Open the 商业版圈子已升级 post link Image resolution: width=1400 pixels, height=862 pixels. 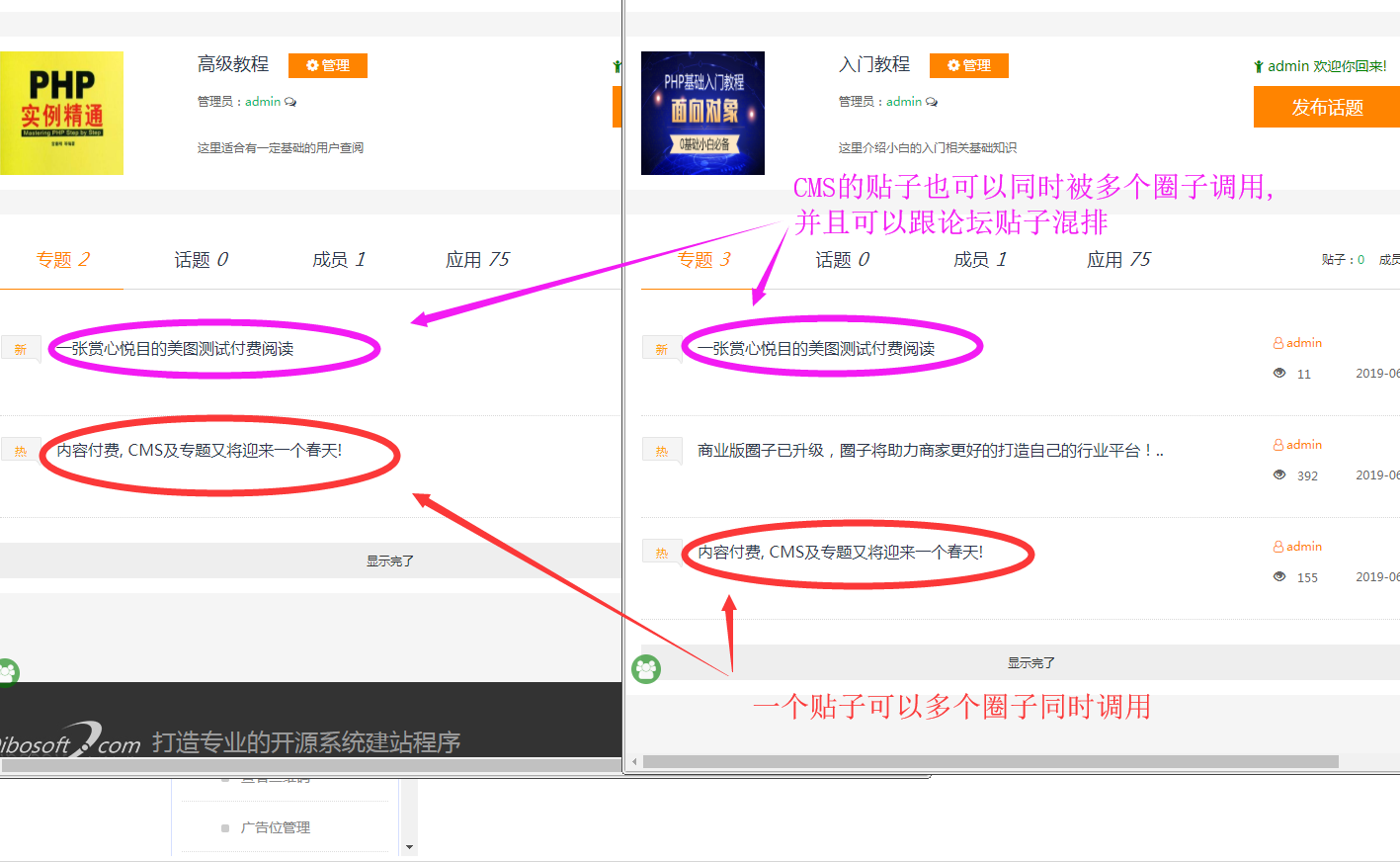click(930, 451)
